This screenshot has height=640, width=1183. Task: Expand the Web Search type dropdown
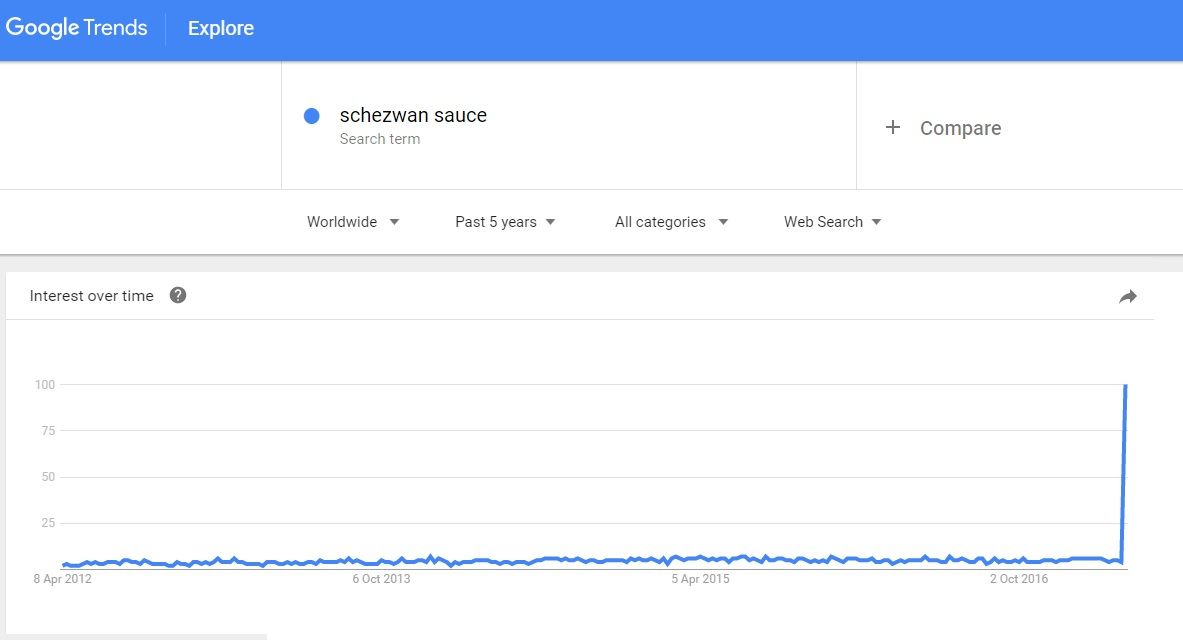click(832, 222)
